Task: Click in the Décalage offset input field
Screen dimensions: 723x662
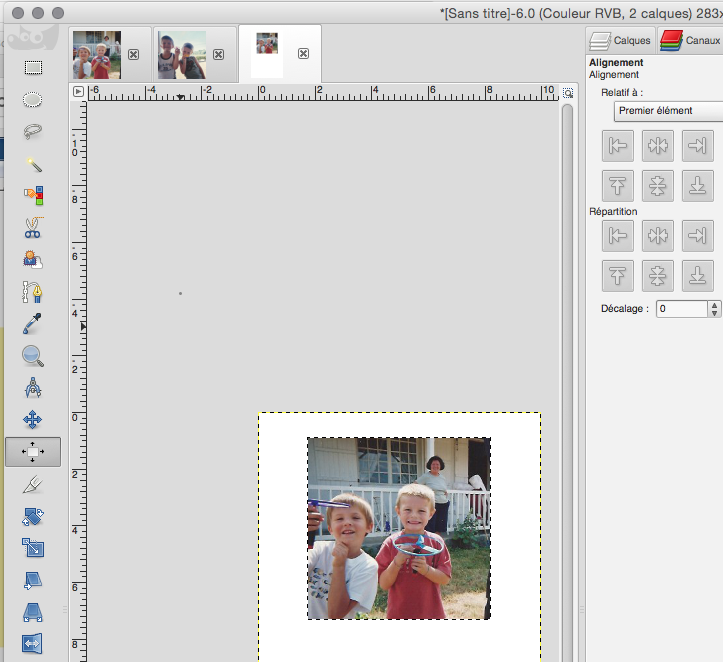Action: tap(680, 309)
